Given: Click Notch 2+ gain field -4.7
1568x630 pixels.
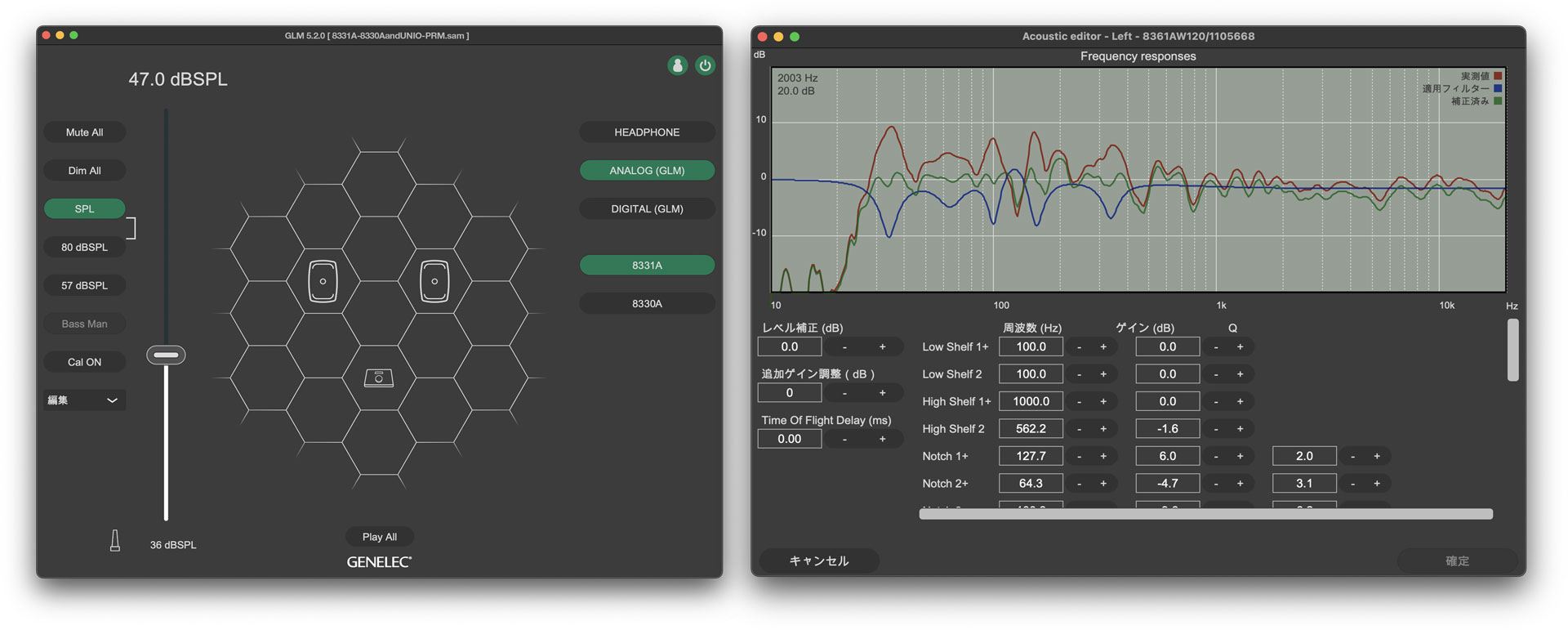Looking at the screenshot, I should (1168, 484).
